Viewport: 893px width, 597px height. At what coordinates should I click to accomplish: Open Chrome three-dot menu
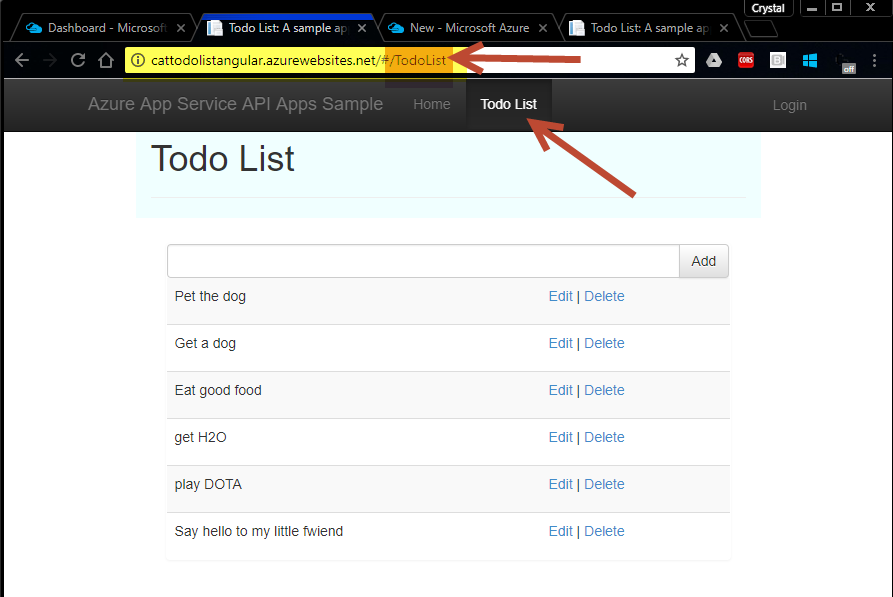[x=874, y=60]
